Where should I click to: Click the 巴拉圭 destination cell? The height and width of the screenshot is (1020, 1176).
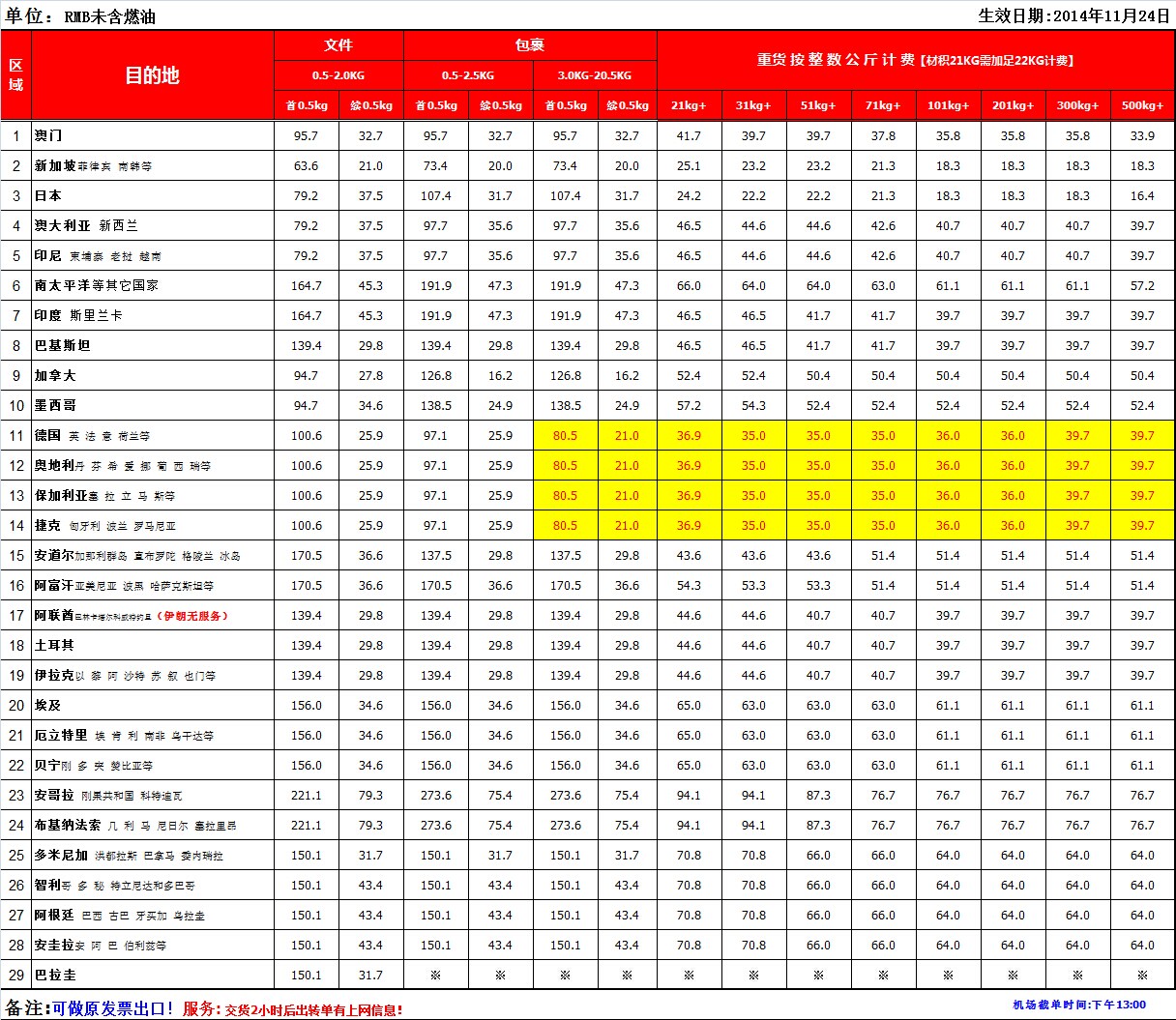click(x=55, y=976)
